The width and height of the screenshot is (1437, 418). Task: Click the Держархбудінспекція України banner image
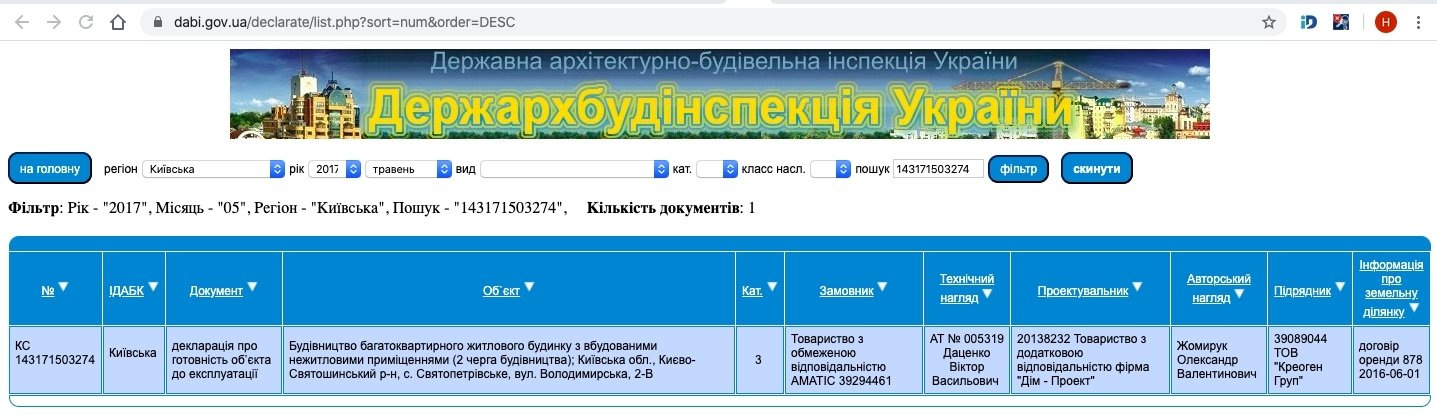[719, 94]
